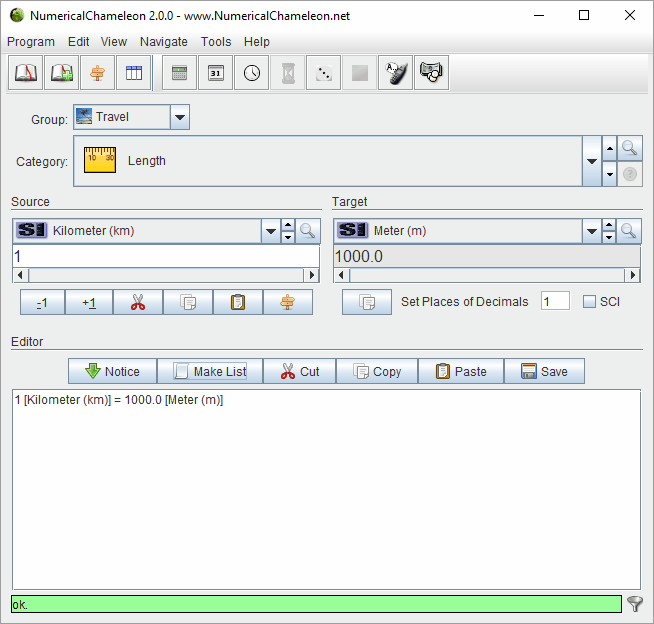This screenshot has height=624, width=654.
Task: Click the Notice button
Action: pyautogui.click(x=113, y=371)
